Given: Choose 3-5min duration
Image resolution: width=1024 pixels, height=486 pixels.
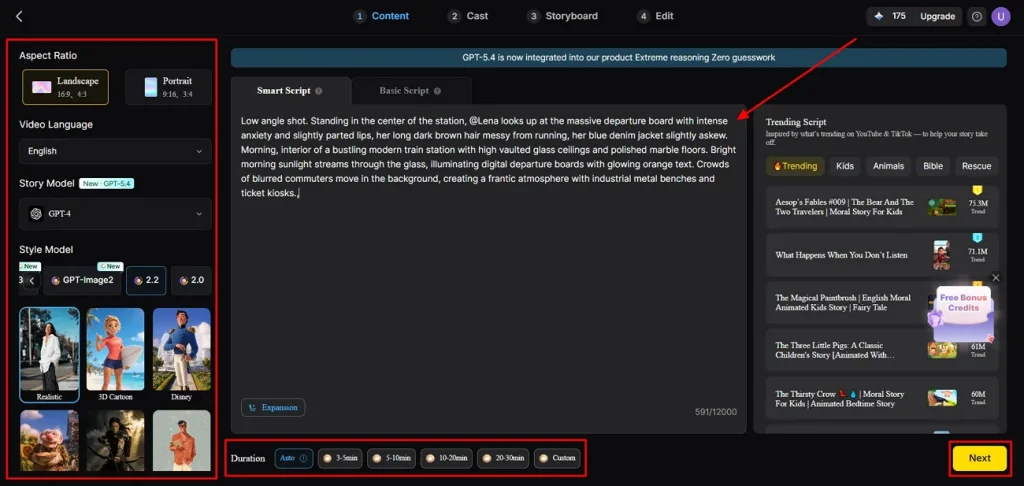Looking at the screenshot, I should coord(340,458).
